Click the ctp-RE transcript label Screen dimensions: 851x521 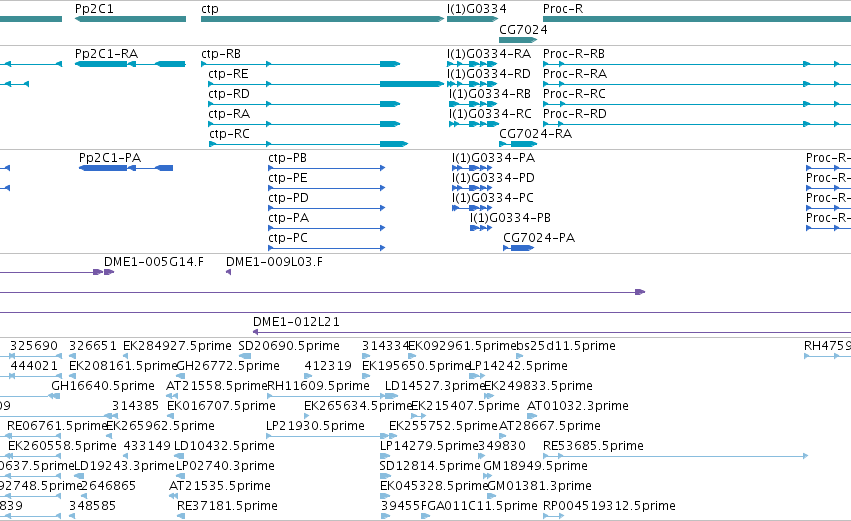228,74
